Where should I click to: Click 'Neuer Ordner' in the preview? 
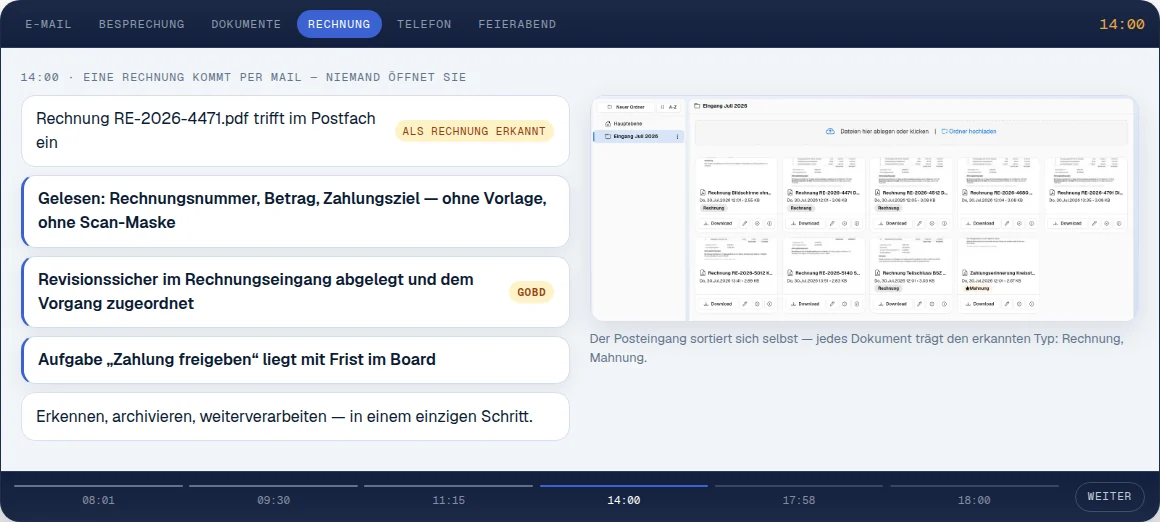625,107
